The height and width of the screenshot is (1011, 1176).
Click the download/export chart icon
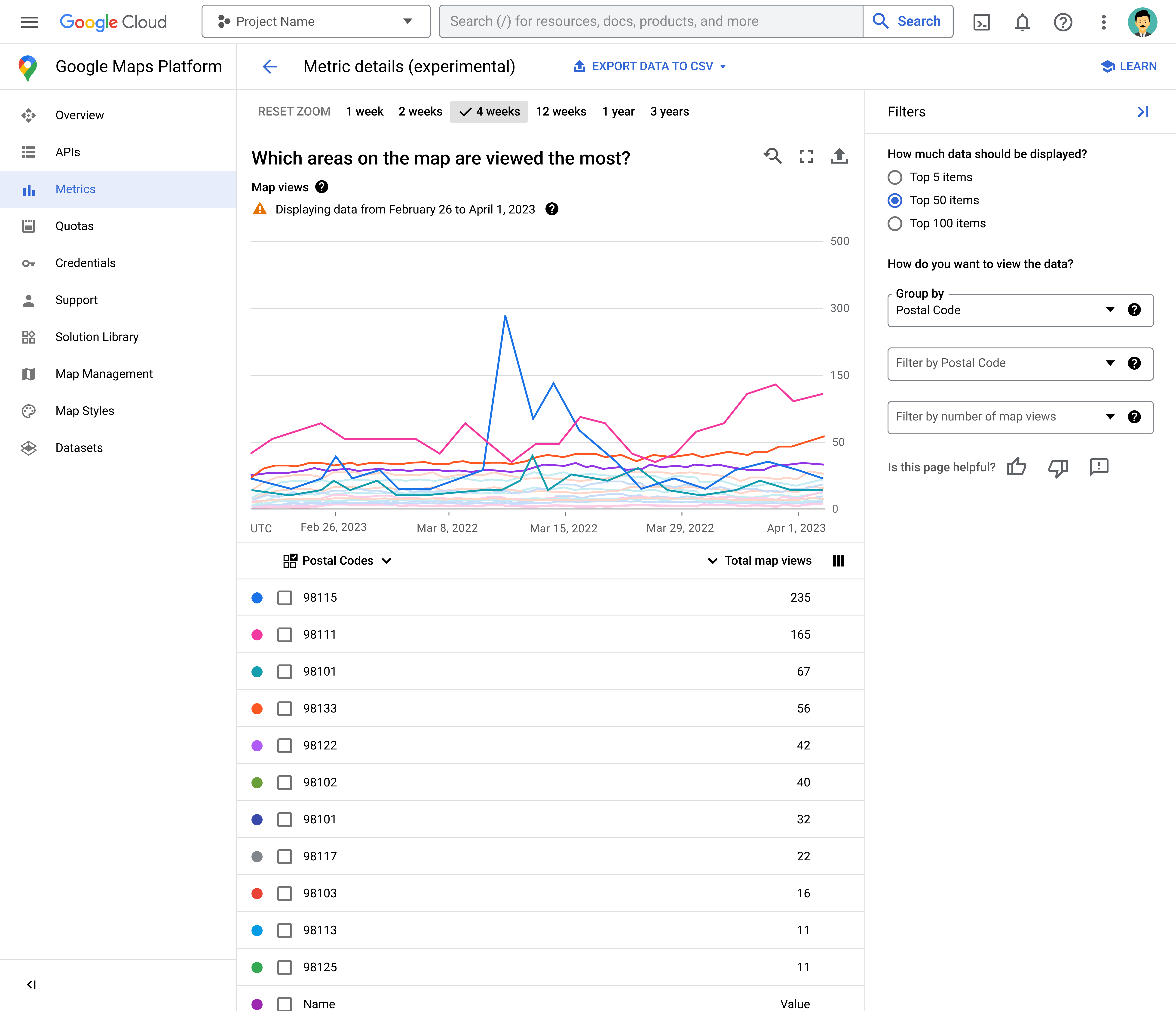838,157
